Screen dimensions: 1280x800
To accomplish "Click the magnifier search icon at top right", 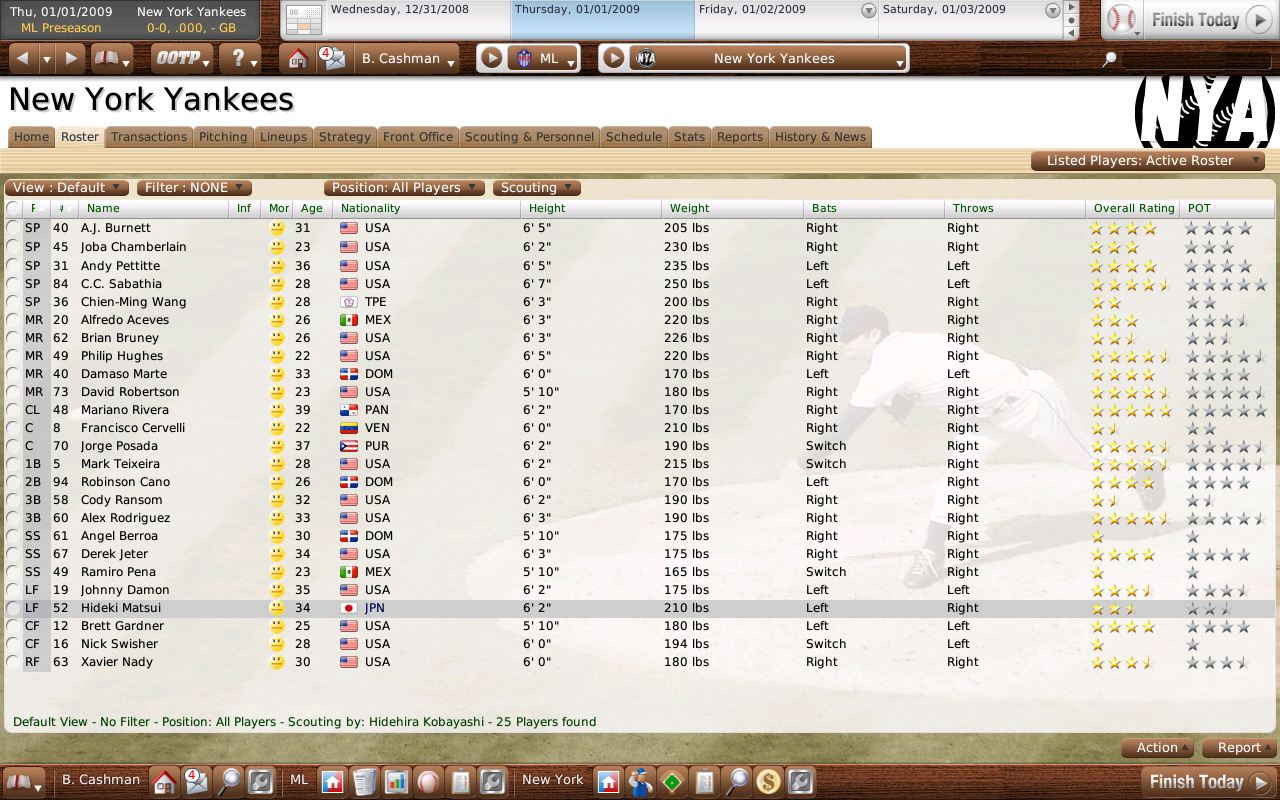I will point(1108,60).
